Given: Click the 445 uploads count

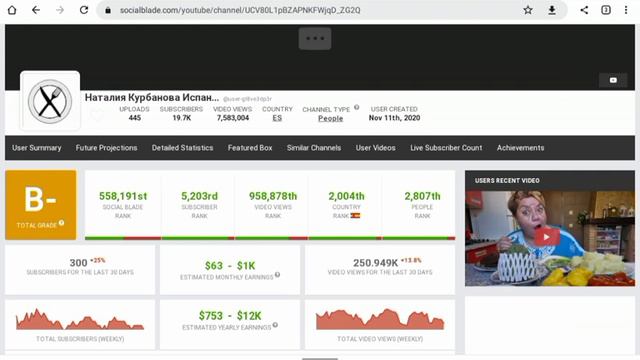Looking at the screenshot, I should click(135, 118).
